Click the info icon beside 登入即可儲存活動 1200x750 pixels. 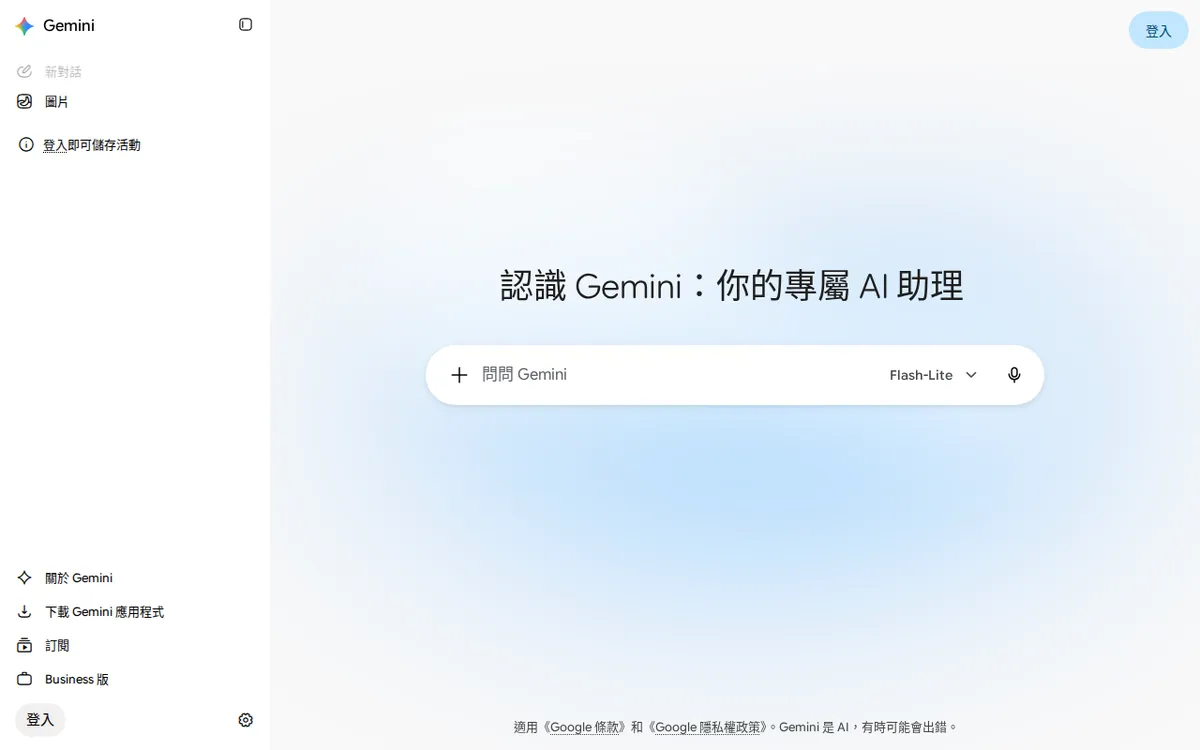27,145
